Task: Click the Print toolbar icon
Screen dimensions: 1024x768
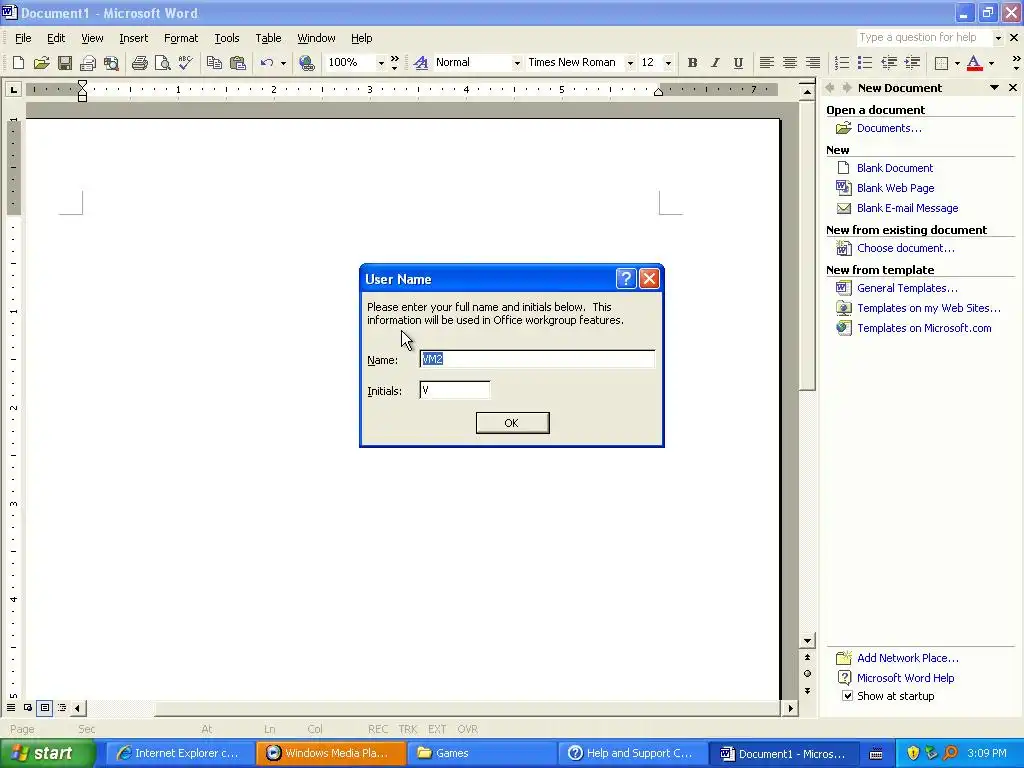Action: click(x=140, y=63)
